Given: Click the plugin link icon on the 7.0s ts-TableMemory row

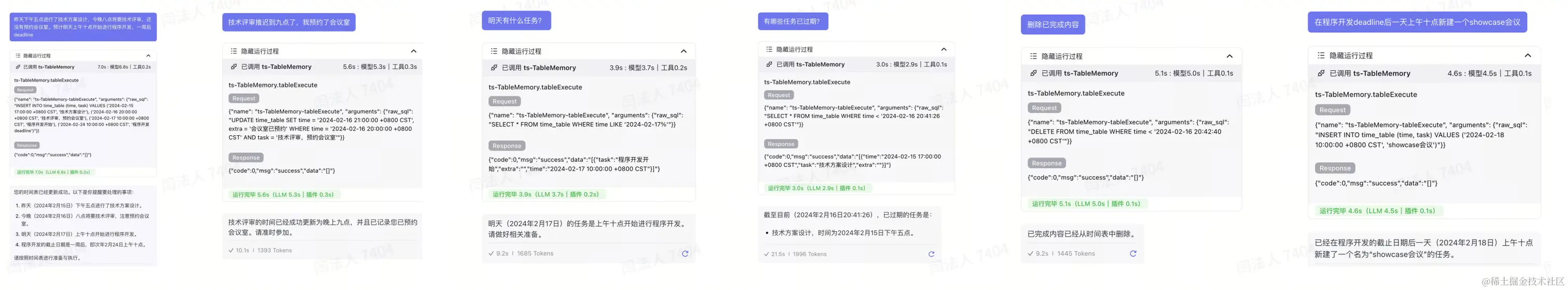Looking at the screenshot, I should [18, 67].
